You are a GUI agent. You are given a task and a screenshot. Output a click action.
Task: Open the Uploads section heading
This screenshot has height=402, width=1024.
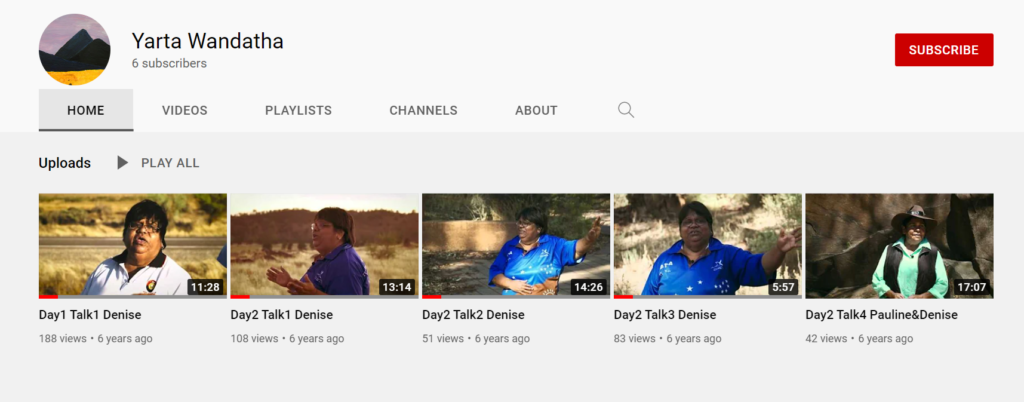[x=65, y=163]
